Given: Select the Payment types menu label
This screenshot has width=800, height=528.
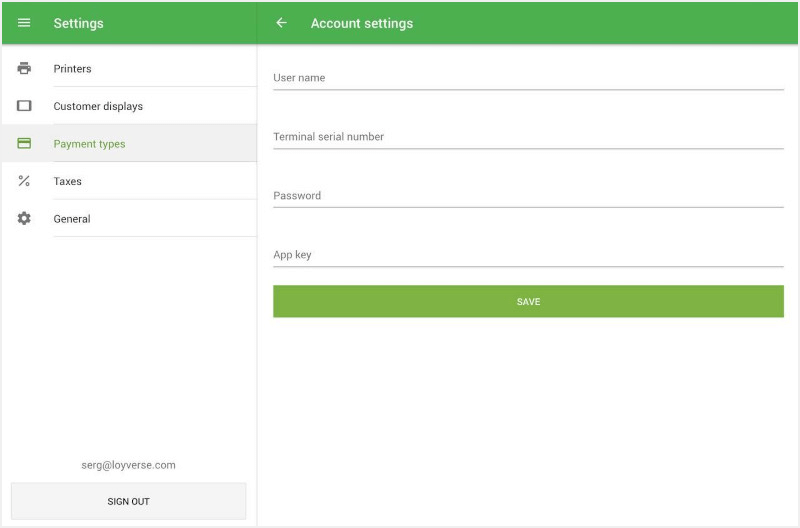Looking at the screenshot, I should 89,144.
